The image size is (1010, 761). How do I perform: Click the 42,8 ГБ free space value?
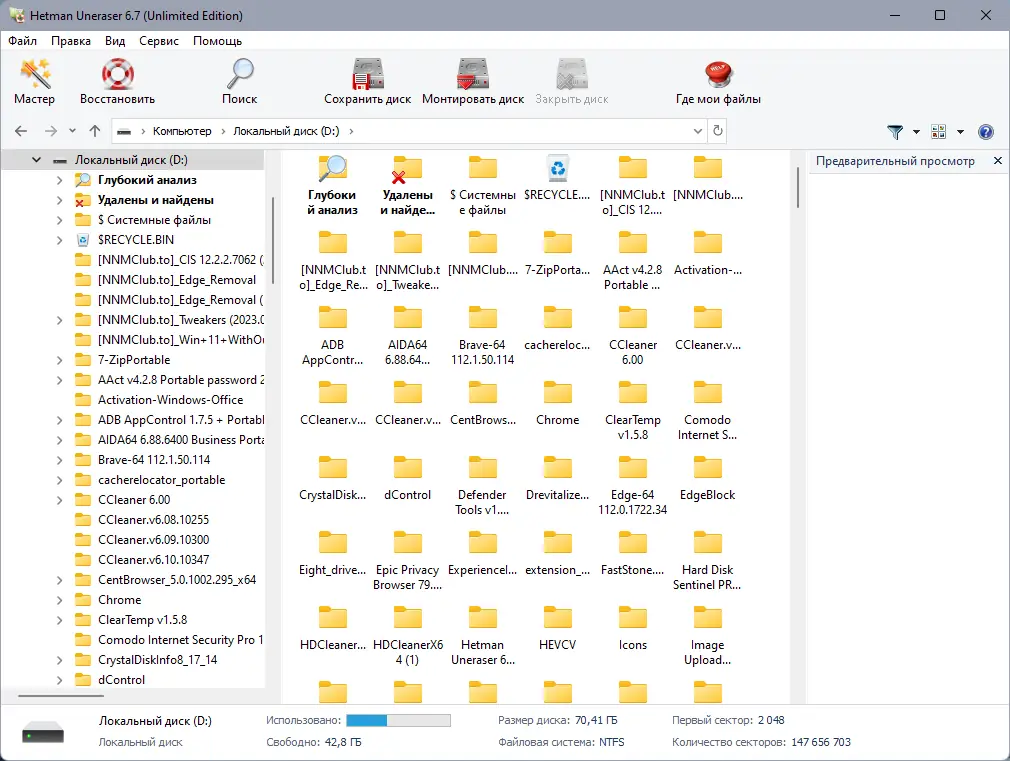343,742
